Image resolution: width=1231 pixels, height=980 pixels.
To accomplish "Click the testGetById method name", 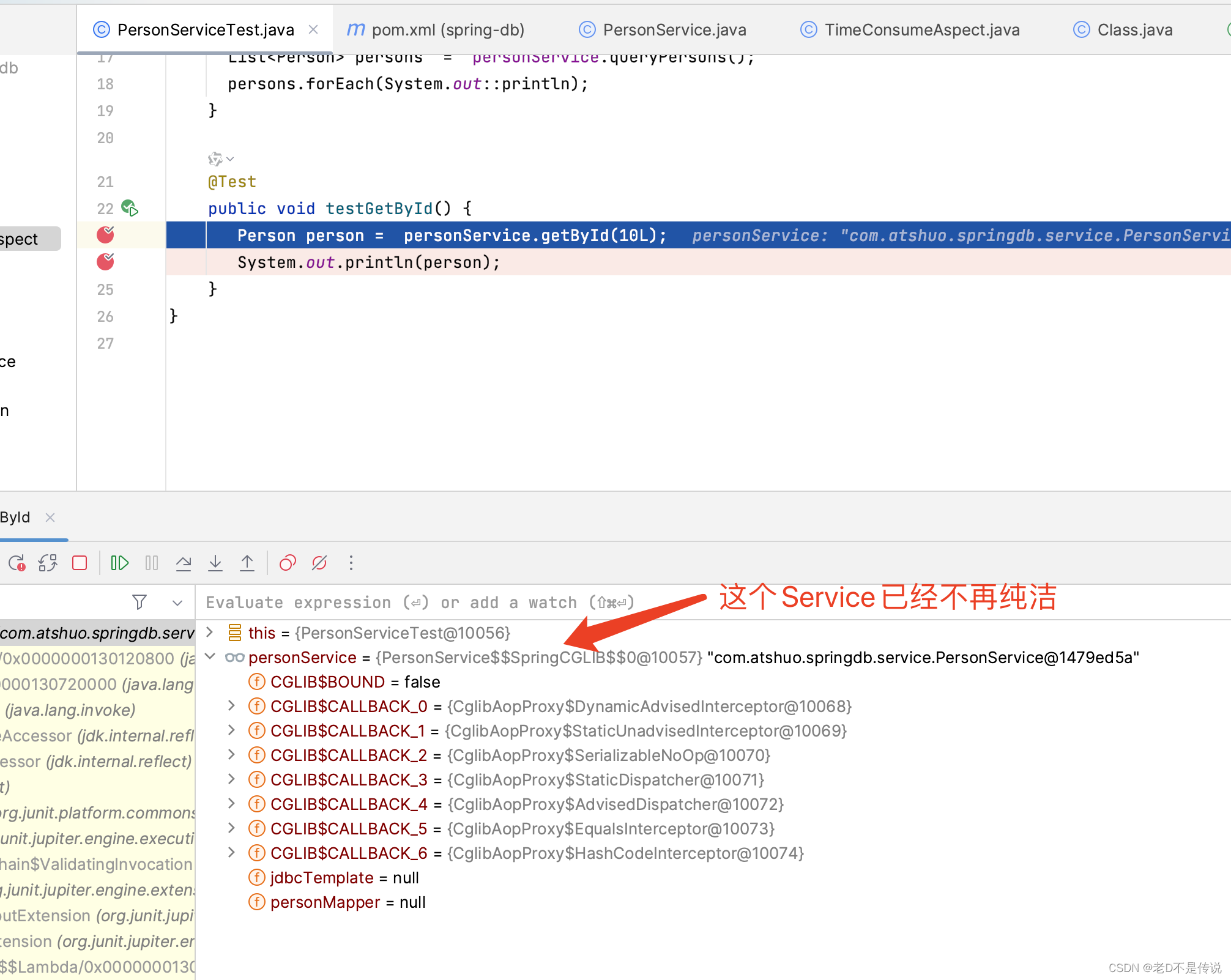I will tap(379, 209).
